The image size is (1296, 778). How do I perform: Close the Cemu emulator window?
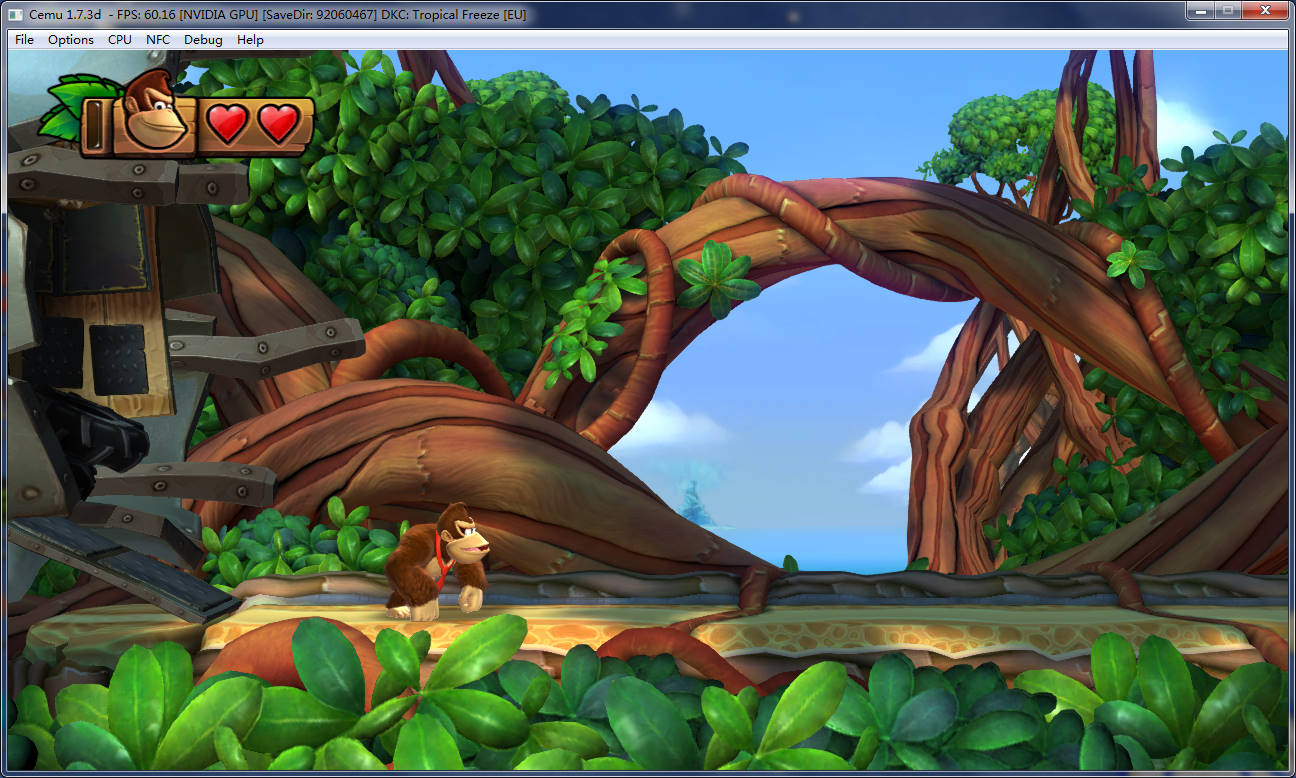click(1265, 11)
